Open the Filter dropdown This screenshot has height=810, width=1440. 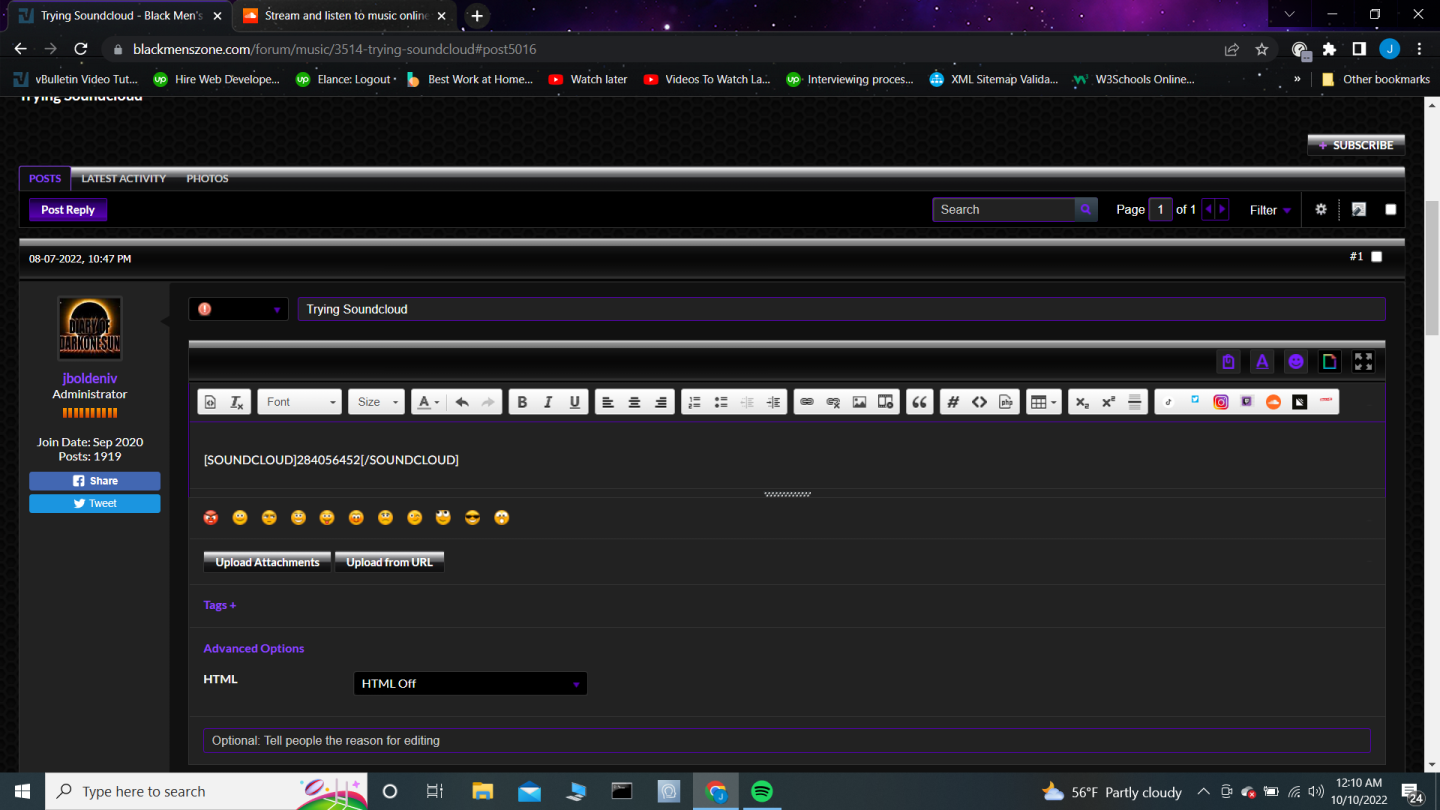(1270, 210)
